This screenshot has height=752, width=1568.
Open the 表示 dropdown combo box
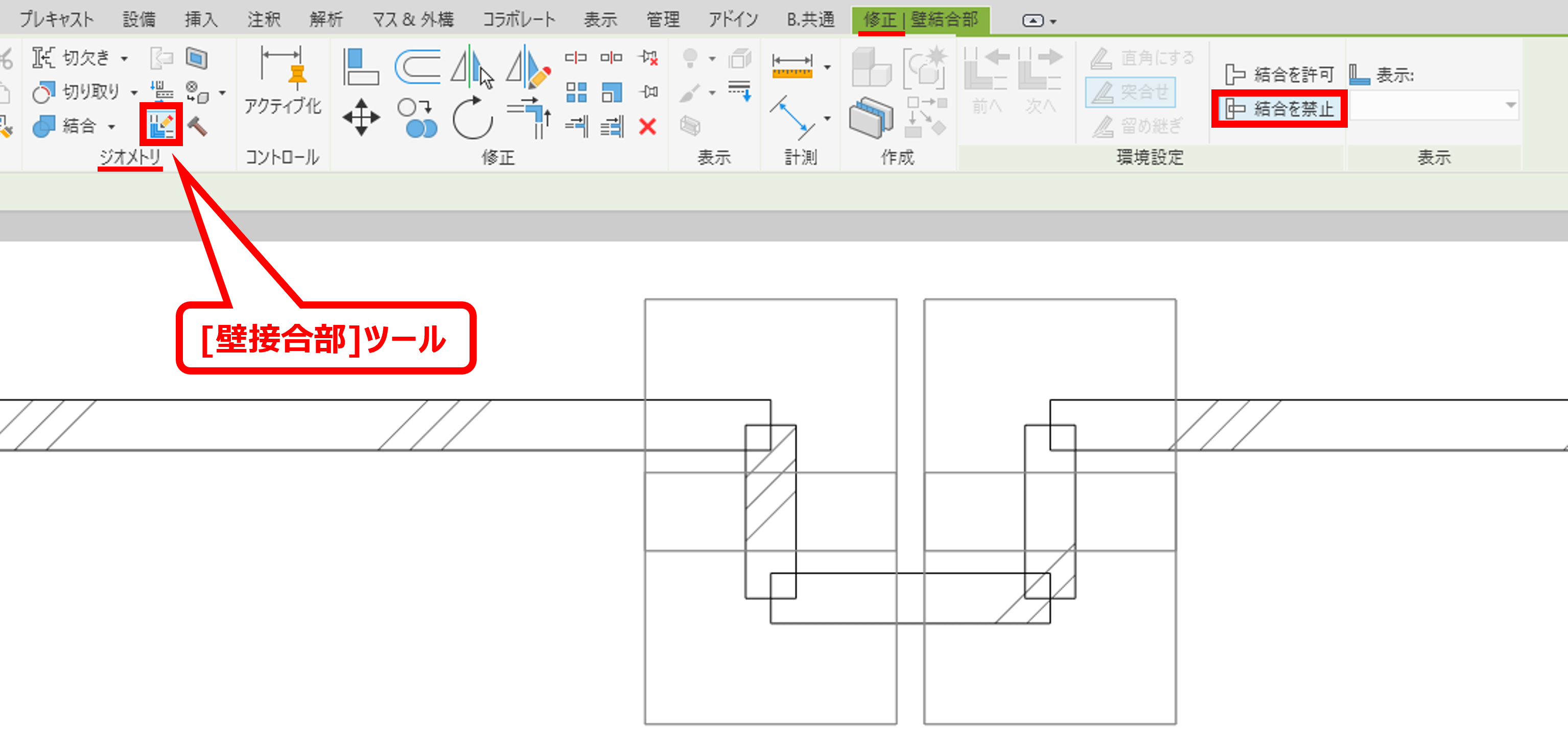pos(1434,106)
